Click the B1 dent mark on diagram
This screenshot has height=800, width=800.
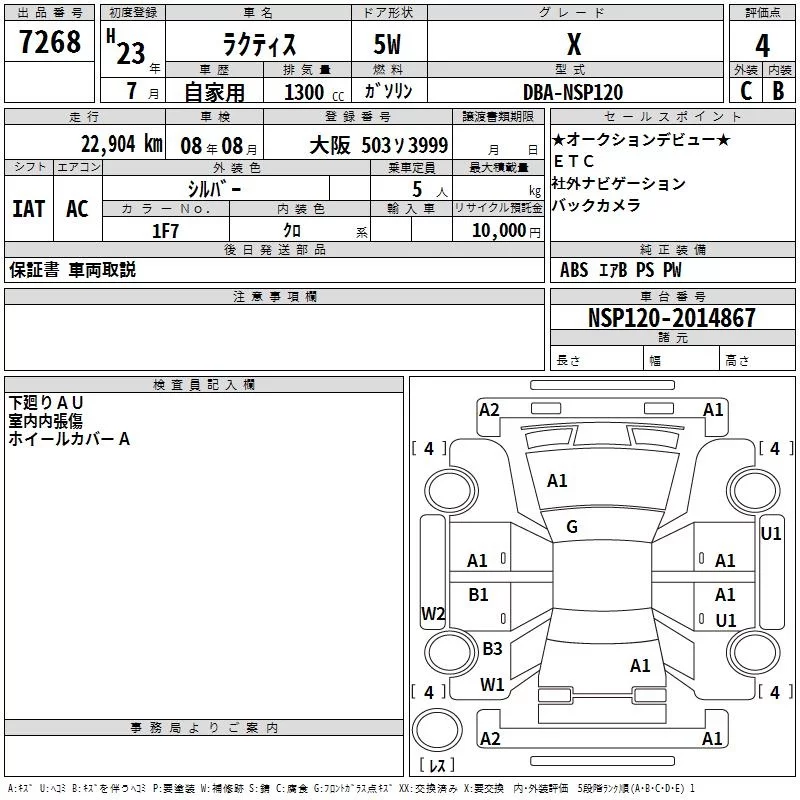coord(478,594)
